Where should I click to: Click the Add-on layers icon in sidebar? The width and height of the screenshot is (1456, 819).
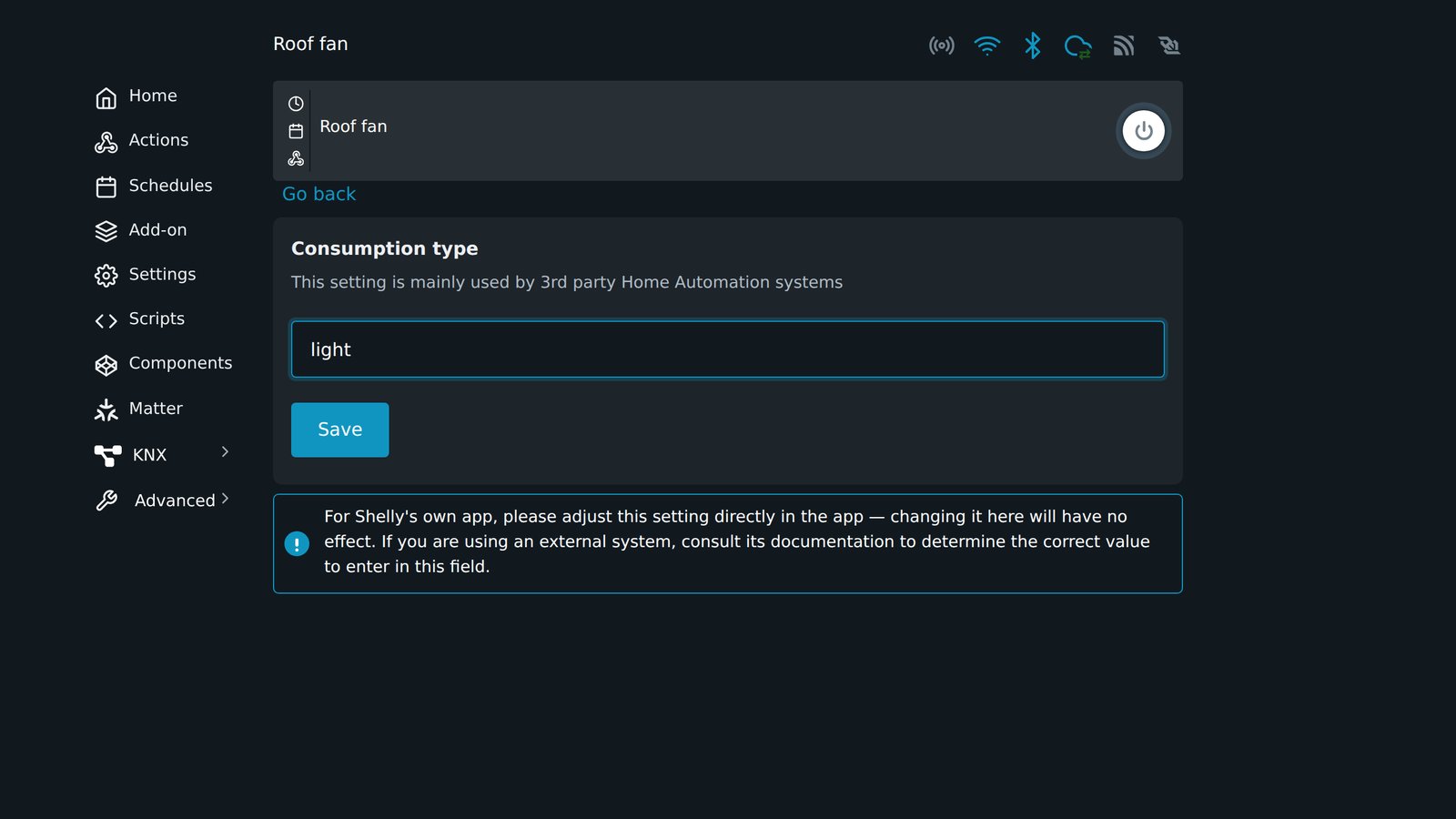pyautogui.click(x=106, y=231)
